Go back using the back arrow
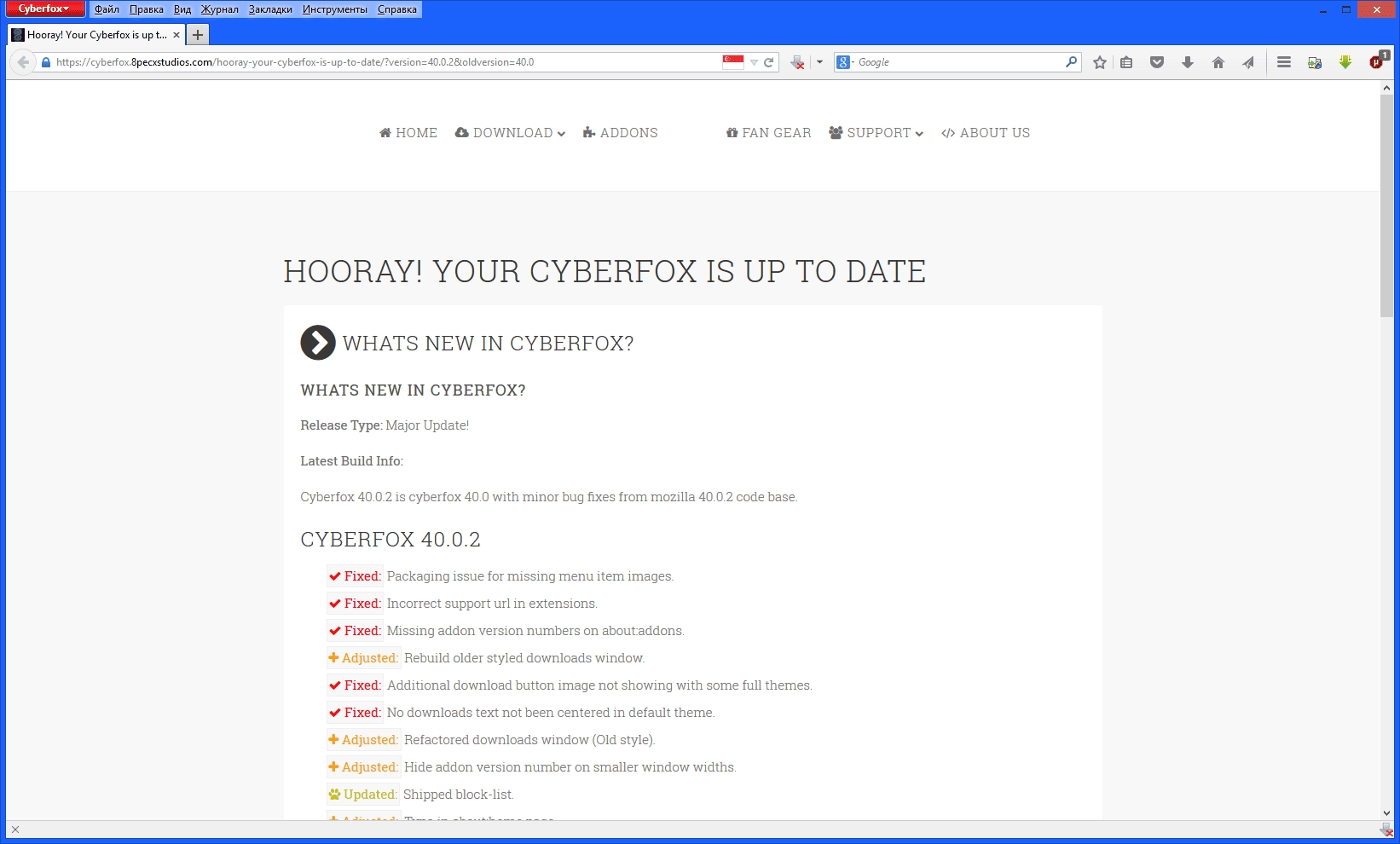Viewport: 1400px width, 844px height. [x=23, y=62]
